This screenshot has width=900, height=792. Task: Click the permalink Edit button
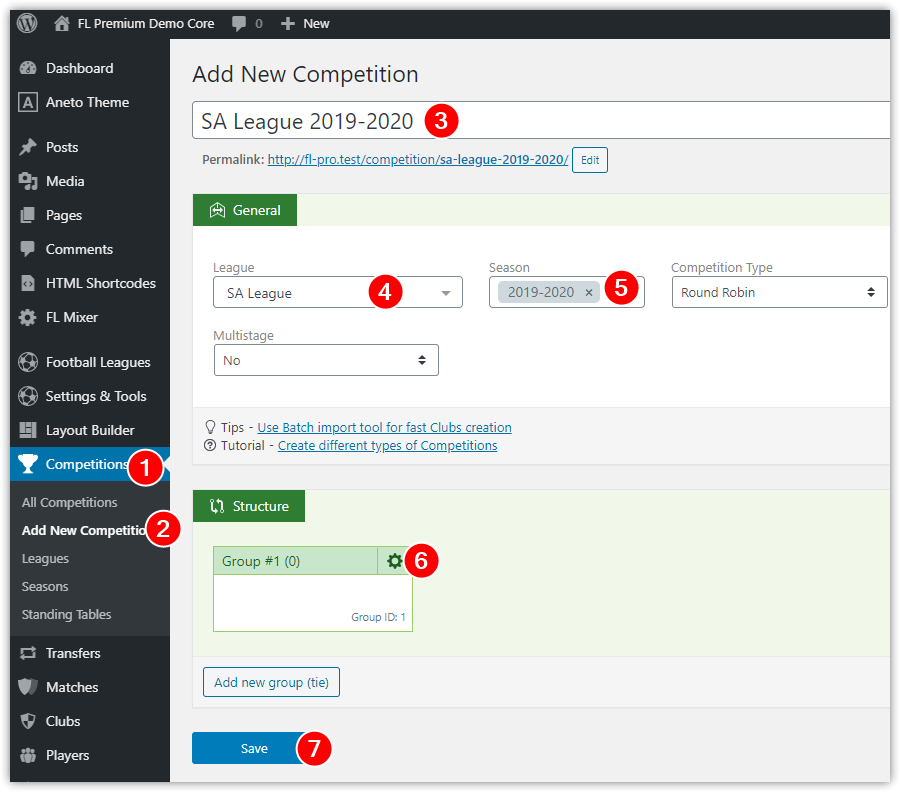pos(589,160)
